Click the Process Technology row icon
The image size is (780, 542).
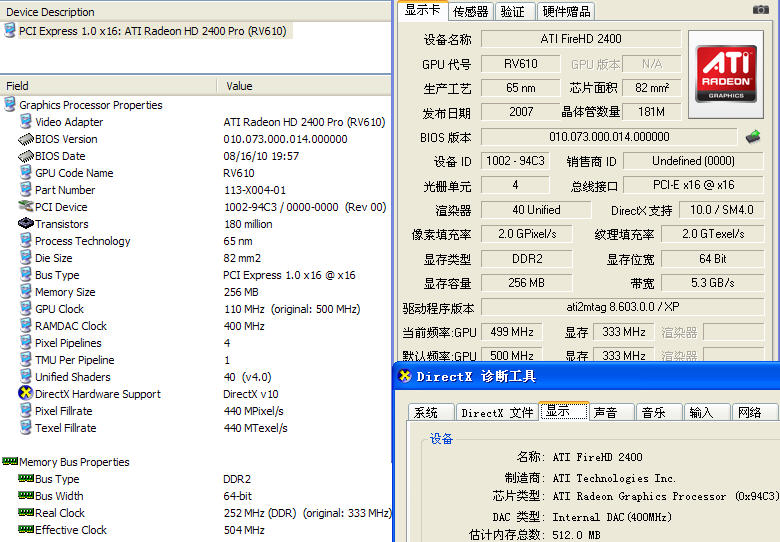[25, 241]
